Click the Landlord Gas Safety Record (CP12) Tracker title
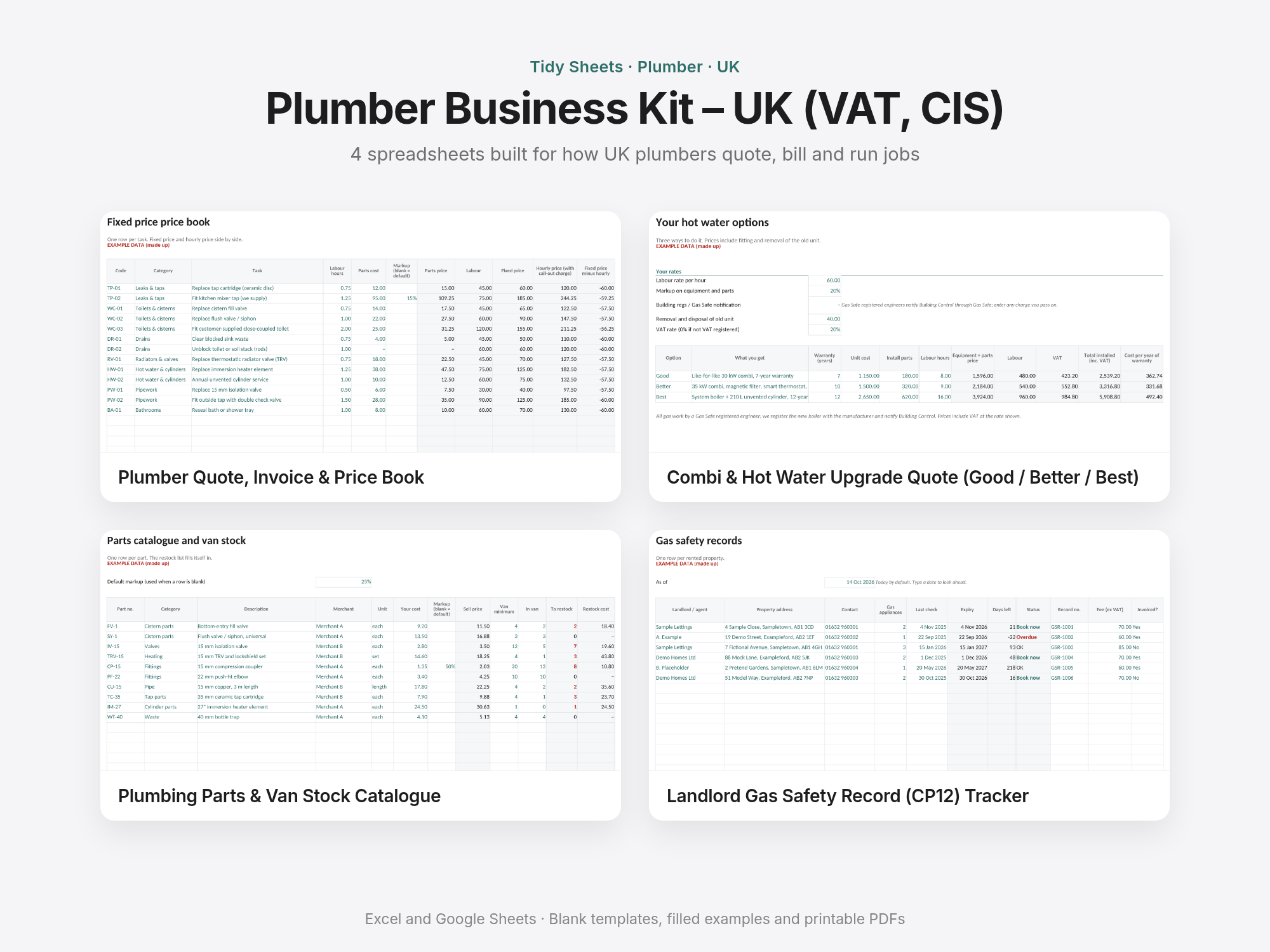The height and width of the screenshot is (952, 1270). point(847,796)
